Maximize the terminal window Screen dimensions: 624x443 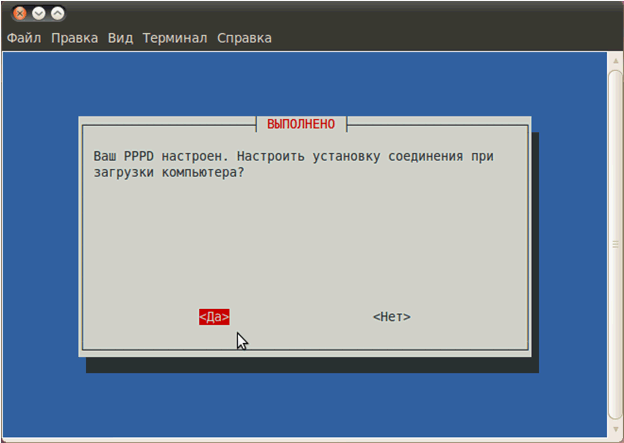[x=58, y=14]
